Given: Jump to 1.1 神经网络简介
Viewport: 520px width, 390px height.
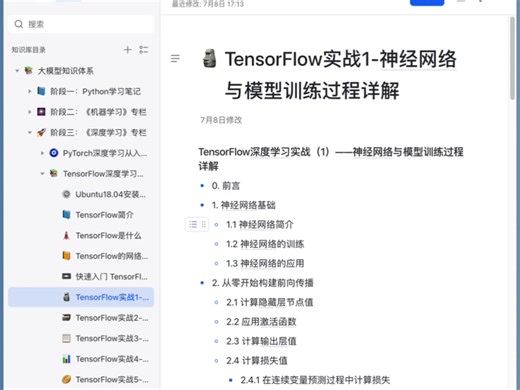Looking at the screenshot, I should [x=260, y=225].
